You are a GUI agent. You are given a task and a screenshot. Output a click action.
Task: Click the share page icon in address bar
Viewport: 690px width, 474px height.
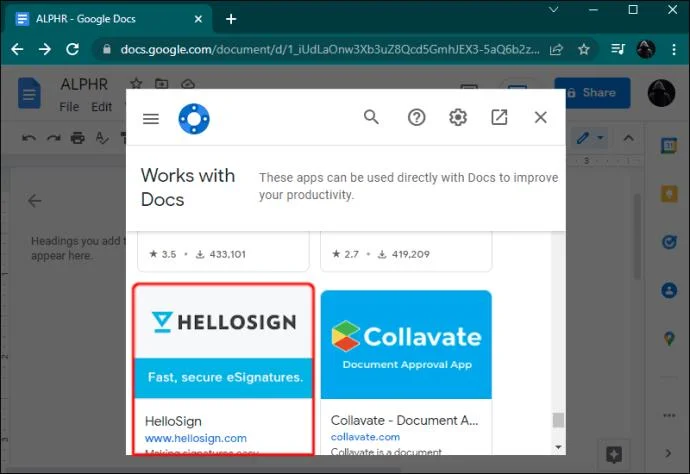click(x=556, y=49)
